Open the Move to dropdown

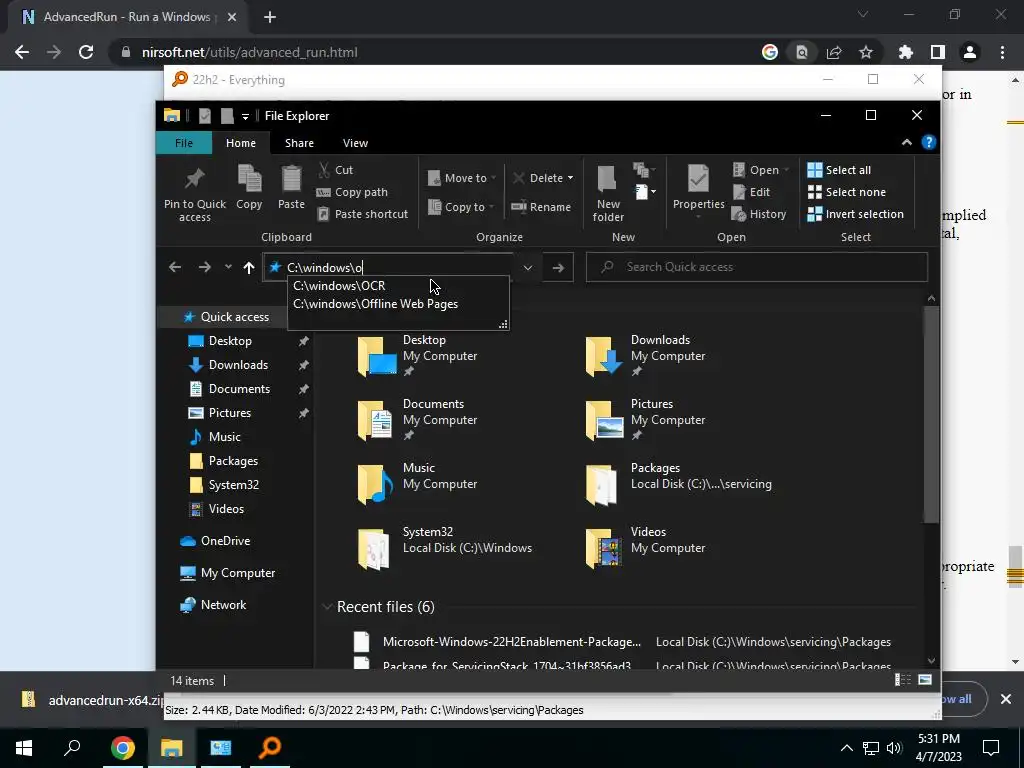tap(462, 178)
